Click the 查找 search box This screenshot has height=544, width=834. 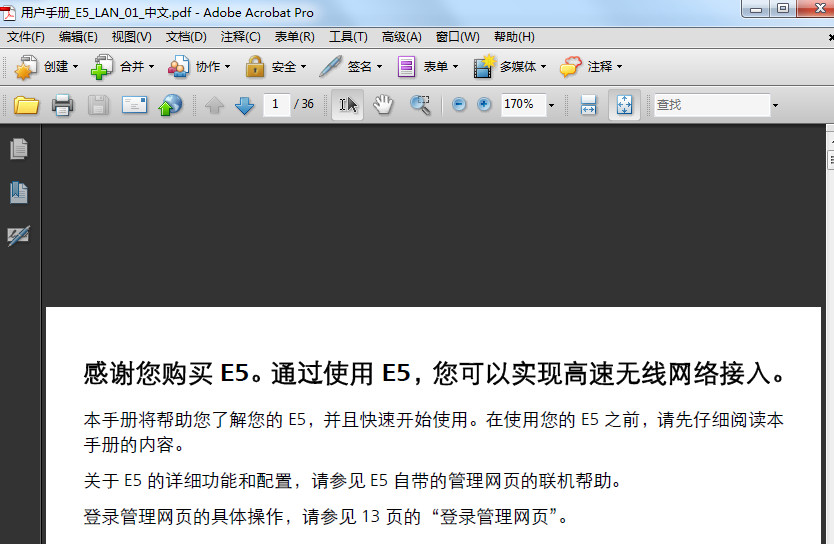pyautogui.click(x=712, y=105)
